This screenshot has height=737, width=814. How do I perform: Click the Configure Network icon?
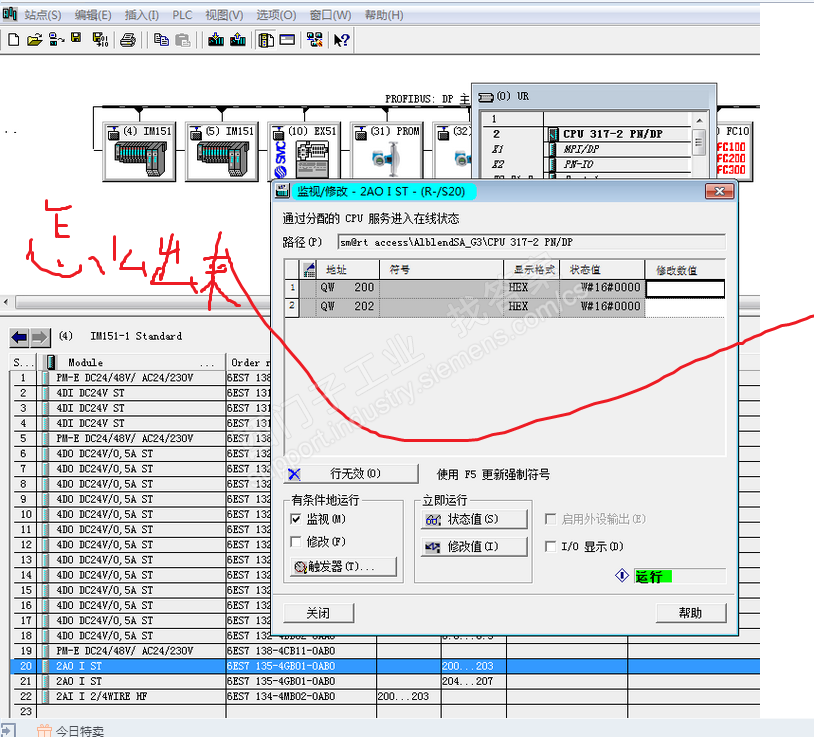[315, 39]
